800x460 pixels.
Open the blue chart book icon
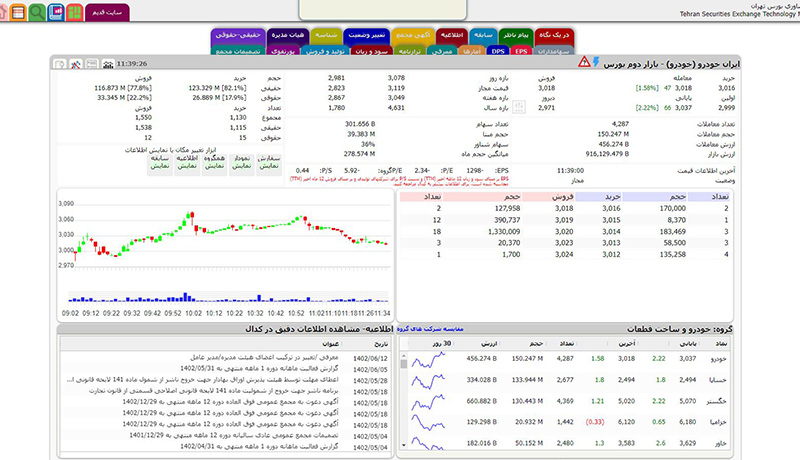pos(56,12)
